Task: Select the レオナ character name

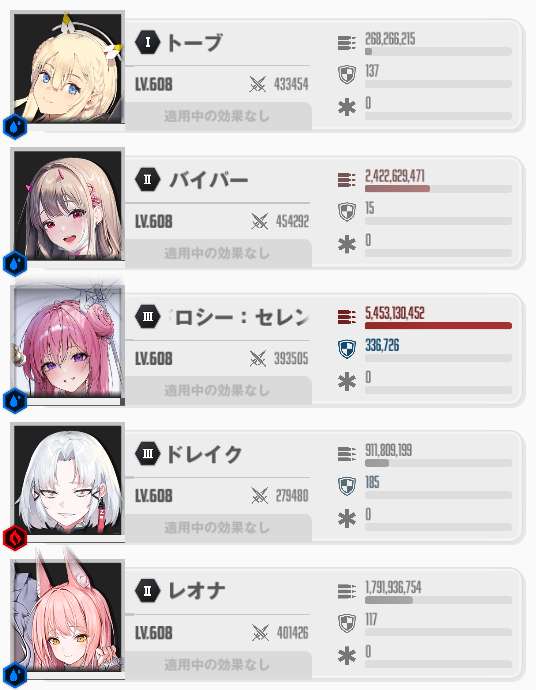Action: coord(197,591)
